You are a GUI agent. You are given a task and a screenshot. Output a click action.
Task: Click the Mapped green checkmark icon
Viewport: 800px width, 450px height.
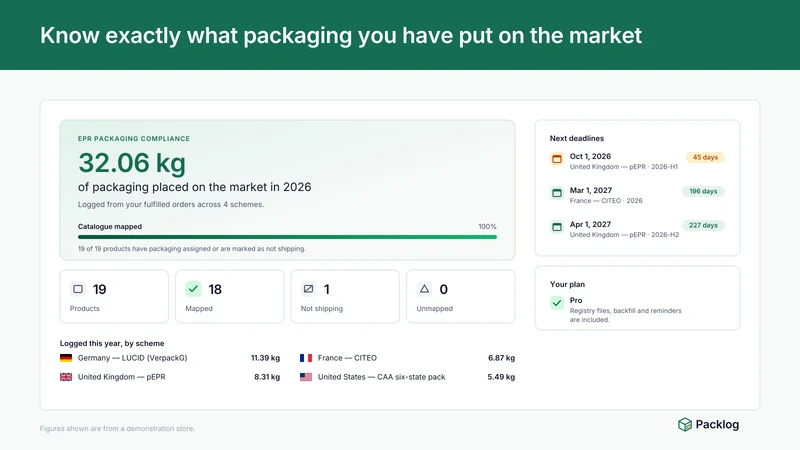coord(193,289)
